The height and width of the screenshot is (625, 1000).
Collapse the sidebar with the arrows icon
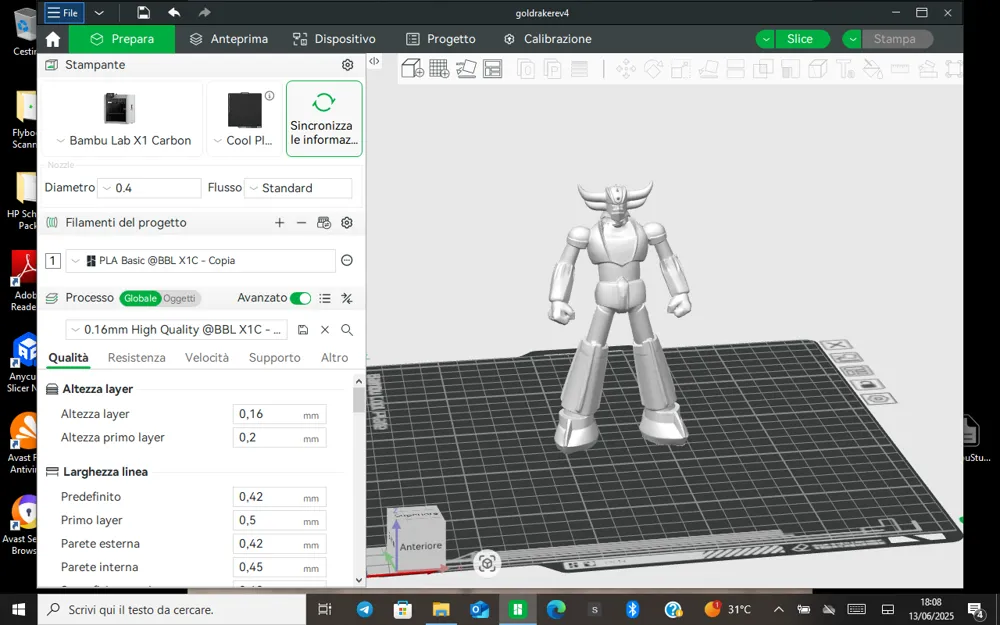pos(374,61)
